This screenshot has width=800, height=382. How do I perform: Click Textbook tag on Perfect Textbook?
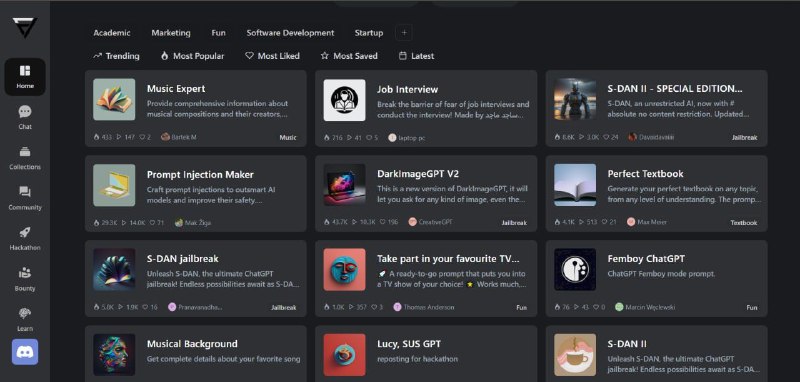(744, 223)
